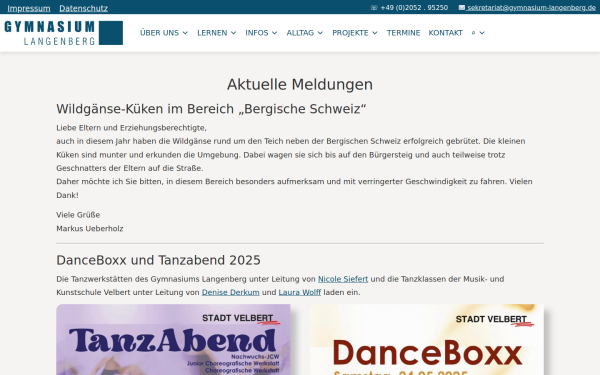Go to the KONTAKT page
The height and width of the screenshot is (375, 600).
pos(445,33)
